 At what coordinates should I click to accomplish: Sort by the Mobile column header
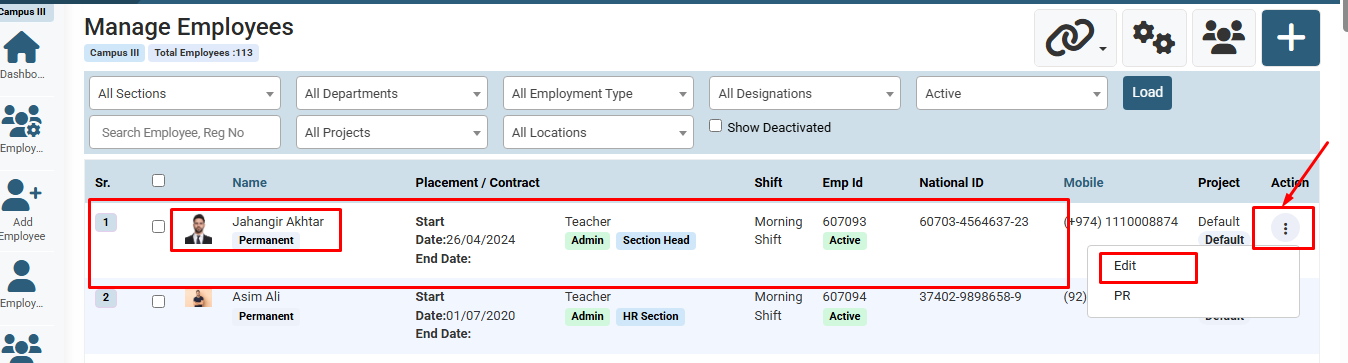(x=1084, y=182)
